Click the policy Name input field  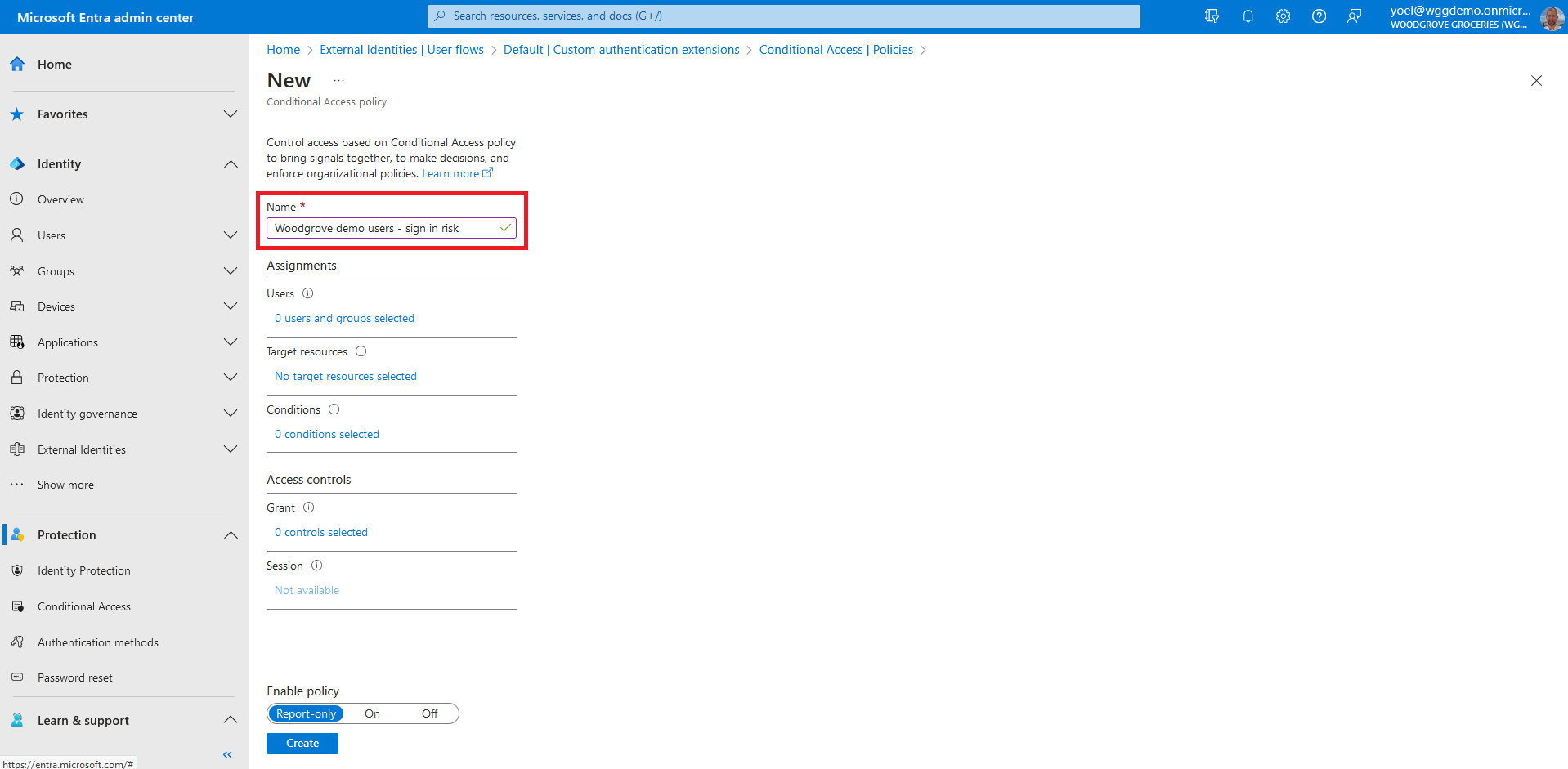384,228
